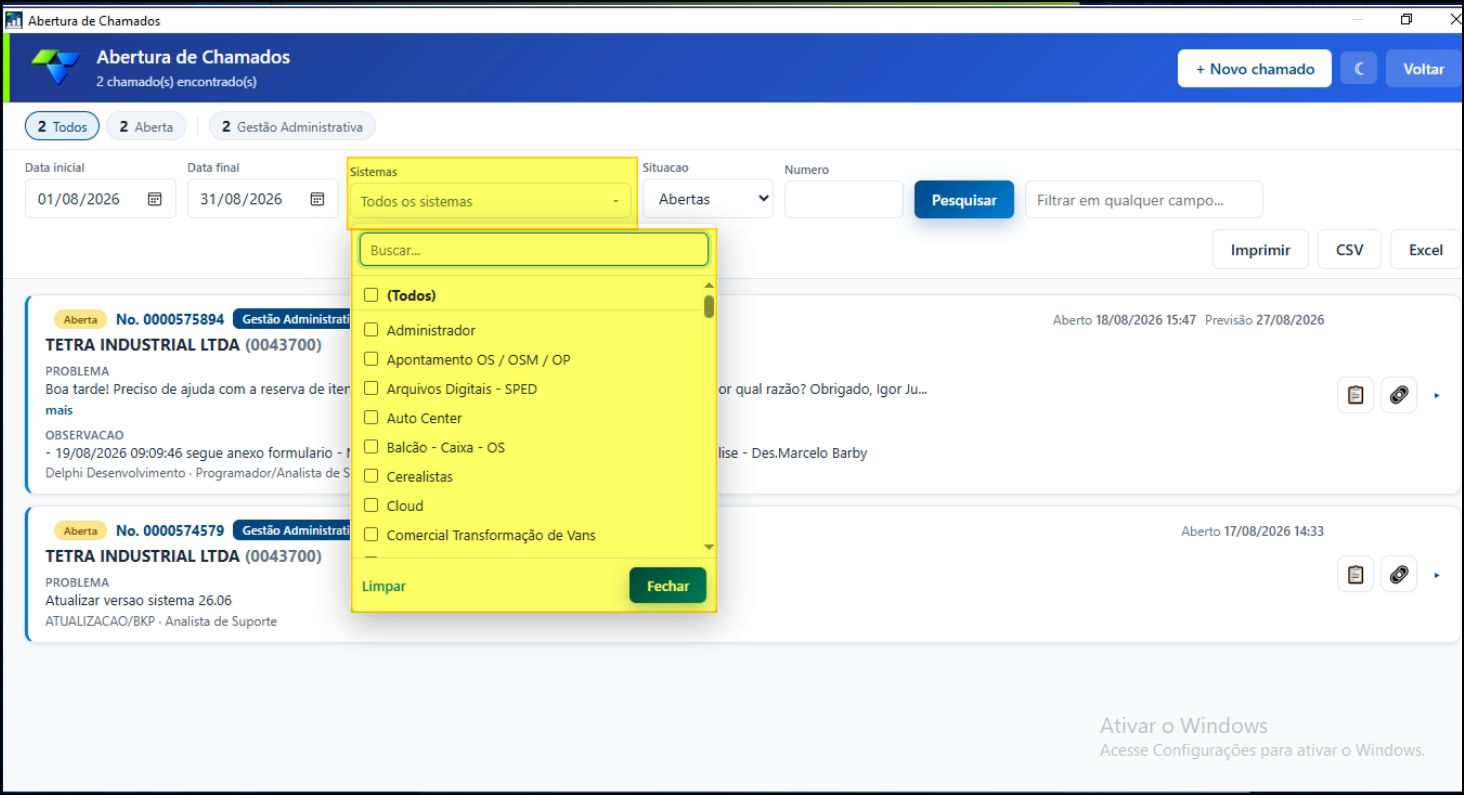The height and width of the screenshot is (795, 1464).
Task: Open ticket No. 0000575894 link
Action: click(170, 319)
